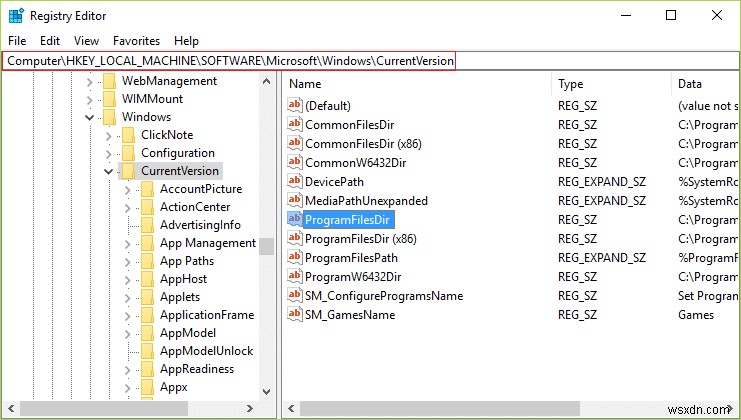Expand the AppReadiness tree node

point(127,370)
